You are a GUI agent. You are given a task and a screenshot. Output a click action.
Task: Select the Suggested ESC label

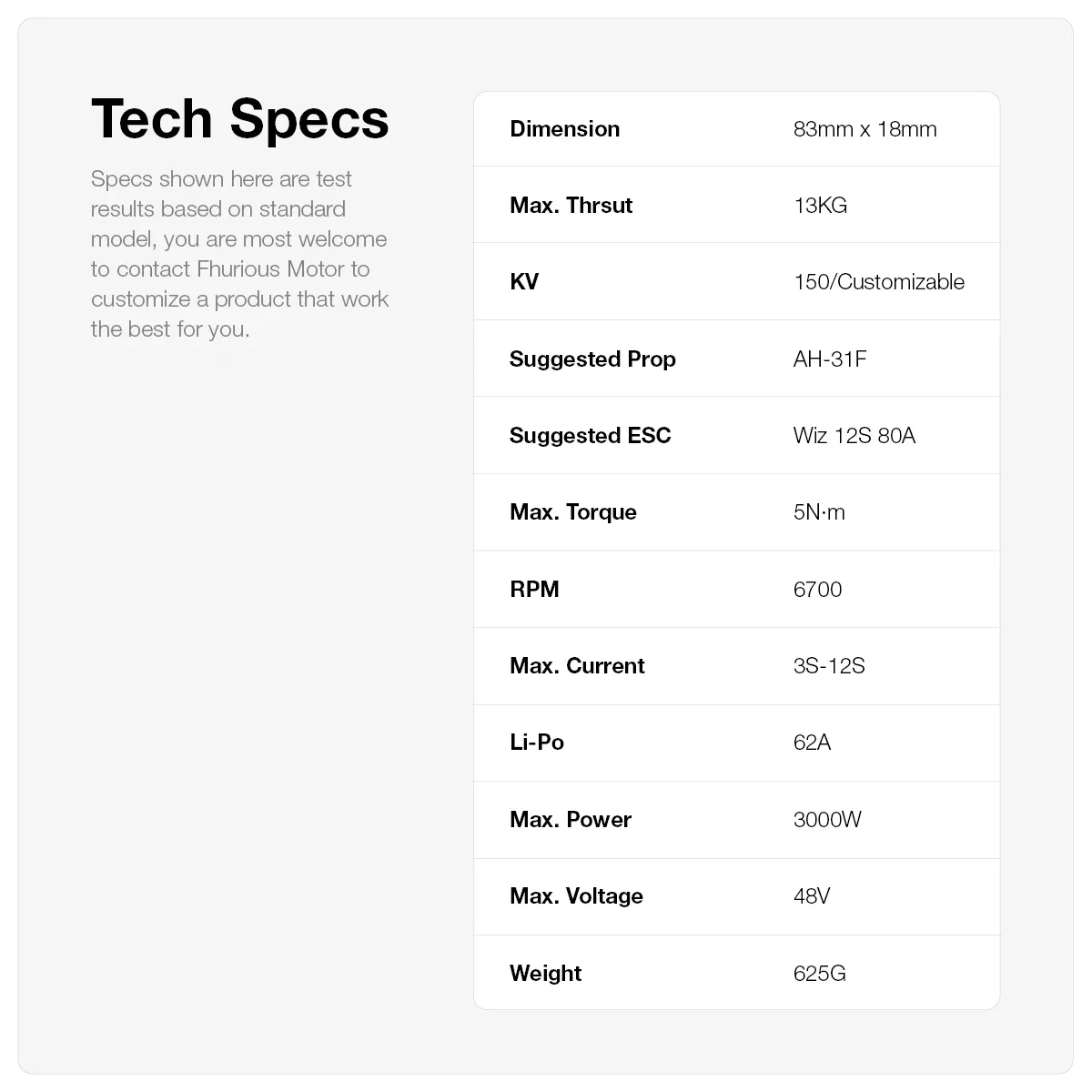[590, 436]
